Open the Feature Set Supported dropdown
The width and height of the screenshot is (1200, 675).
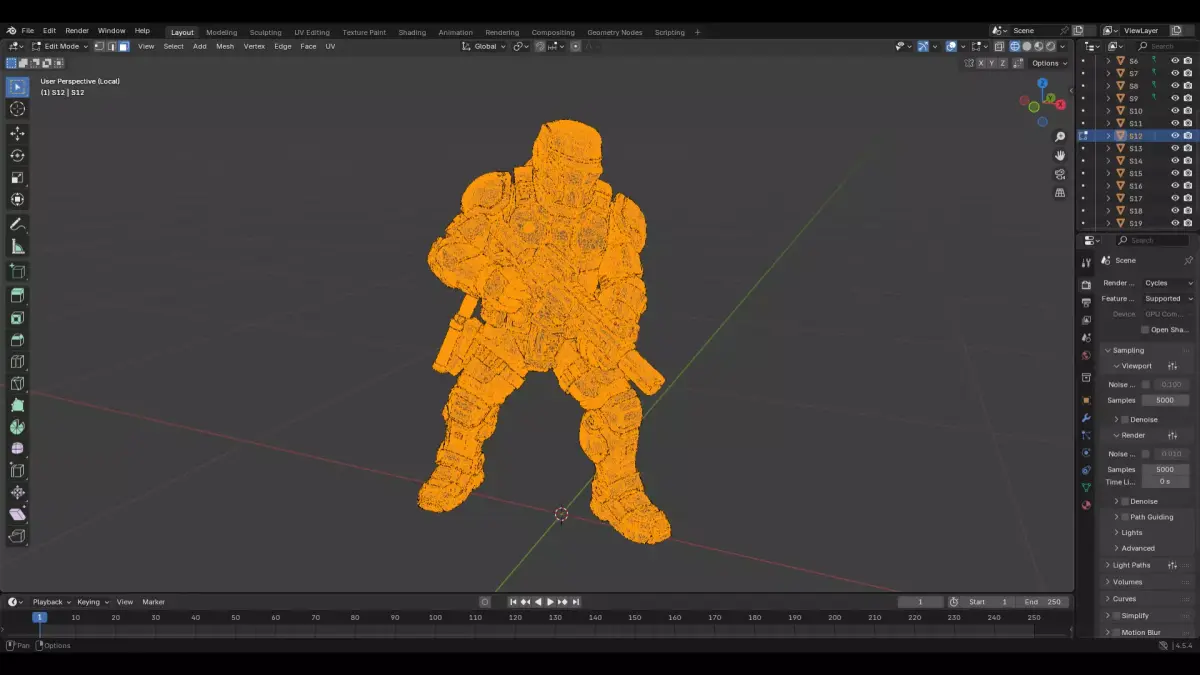pos(1168,298)
